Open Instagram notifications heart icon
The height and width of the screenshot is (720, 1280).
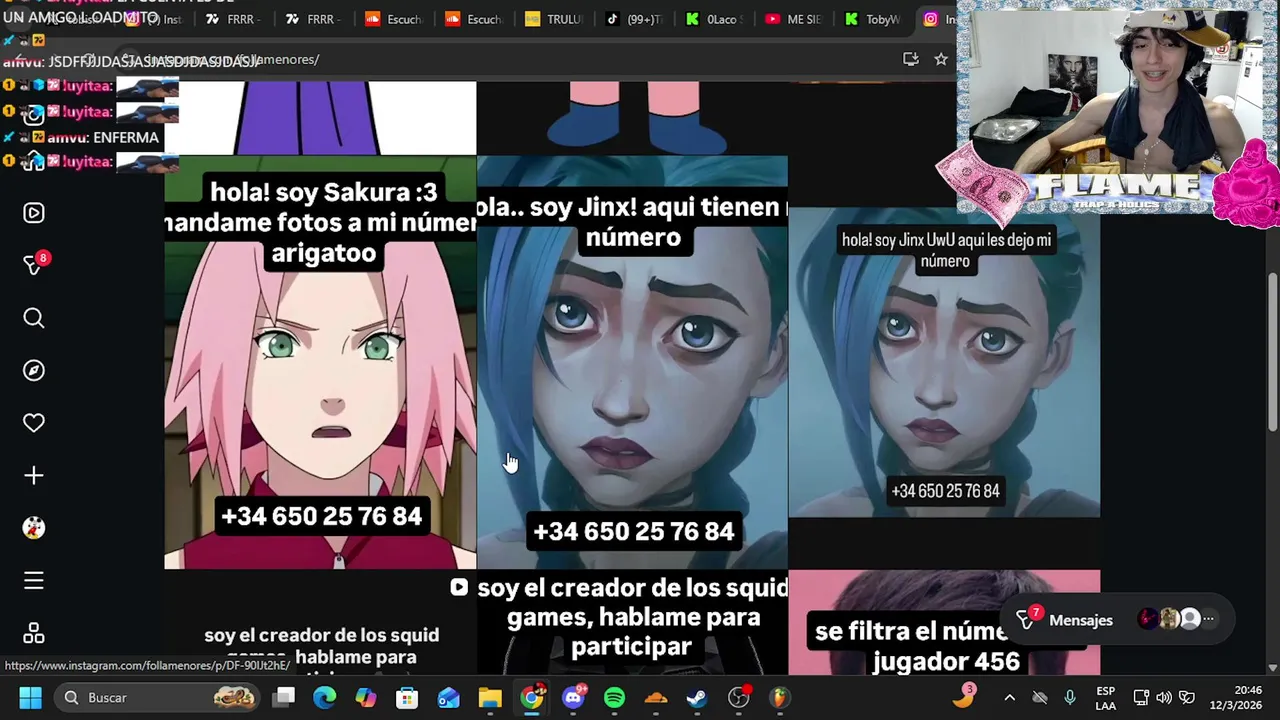(34, 423)
